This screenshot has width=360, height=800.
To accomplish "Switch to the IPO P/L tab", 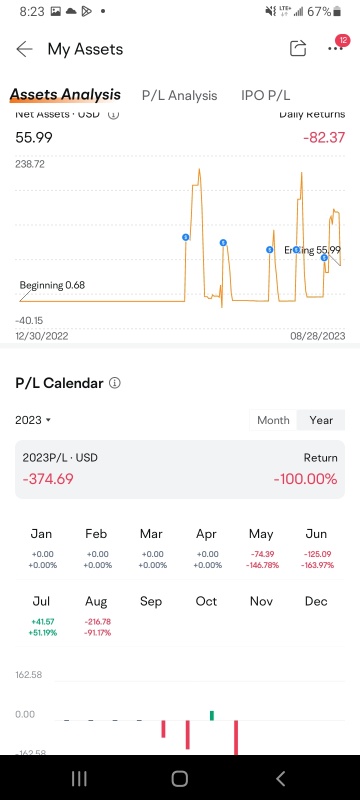I will point(266,95).
